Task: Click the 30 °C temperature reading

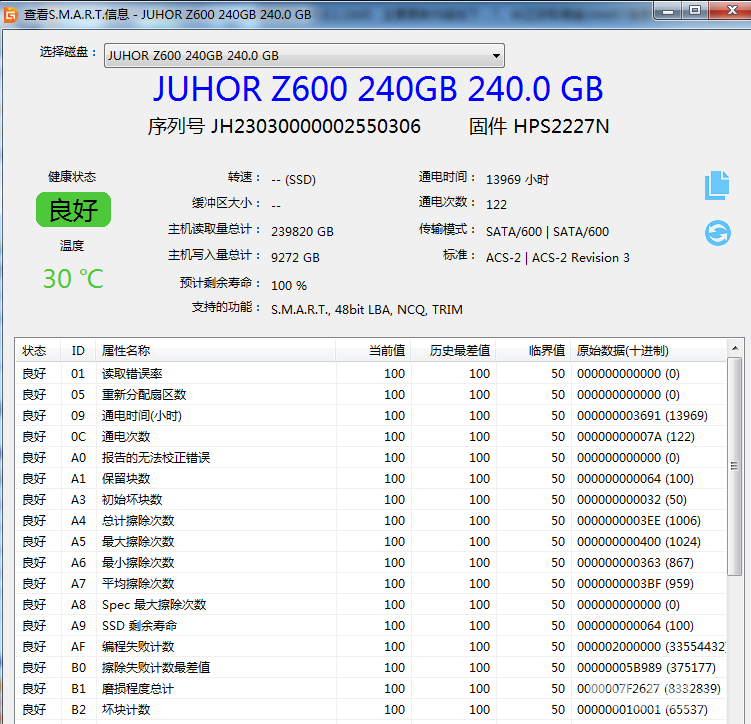Action: coord(72,278)
